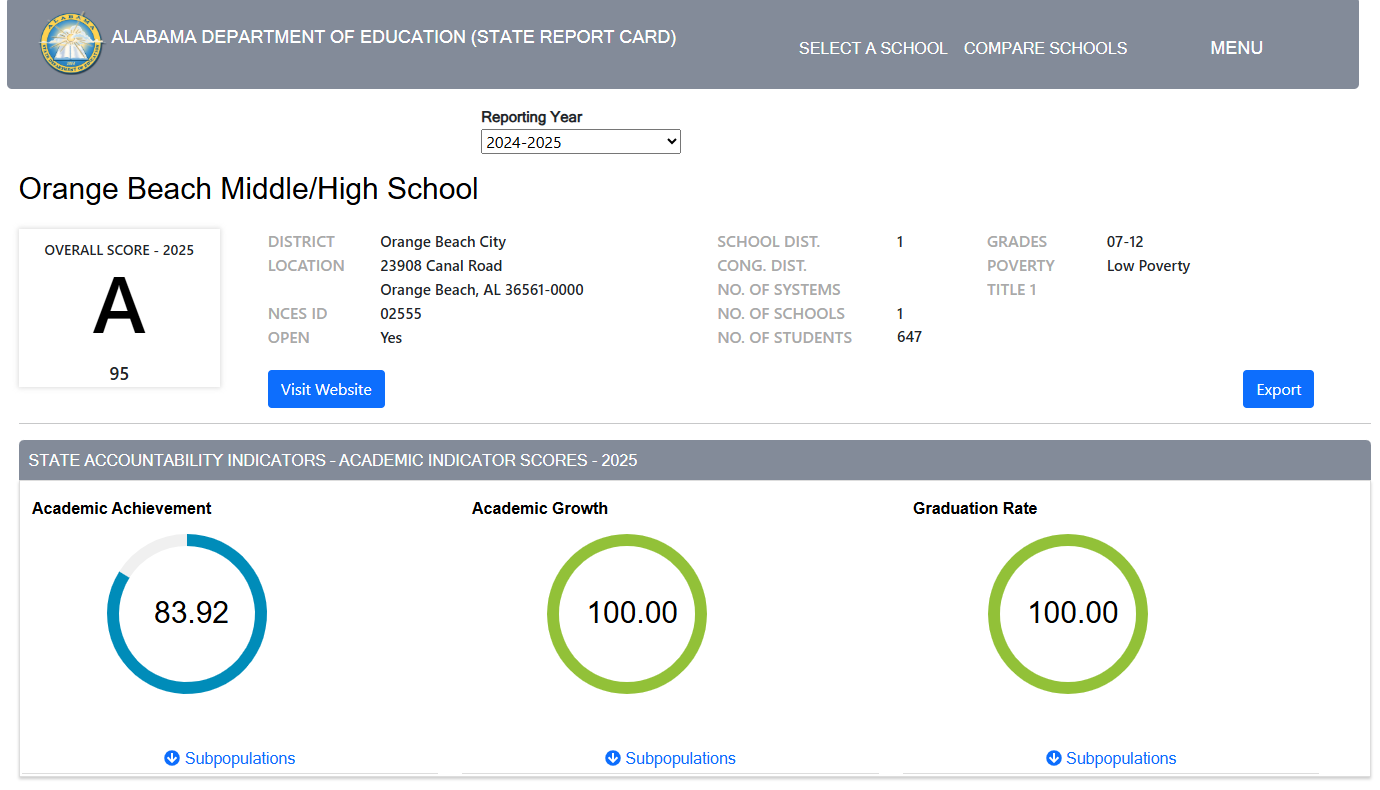Select 2024-2025 in the Reporting Year box

pos(580,141)
